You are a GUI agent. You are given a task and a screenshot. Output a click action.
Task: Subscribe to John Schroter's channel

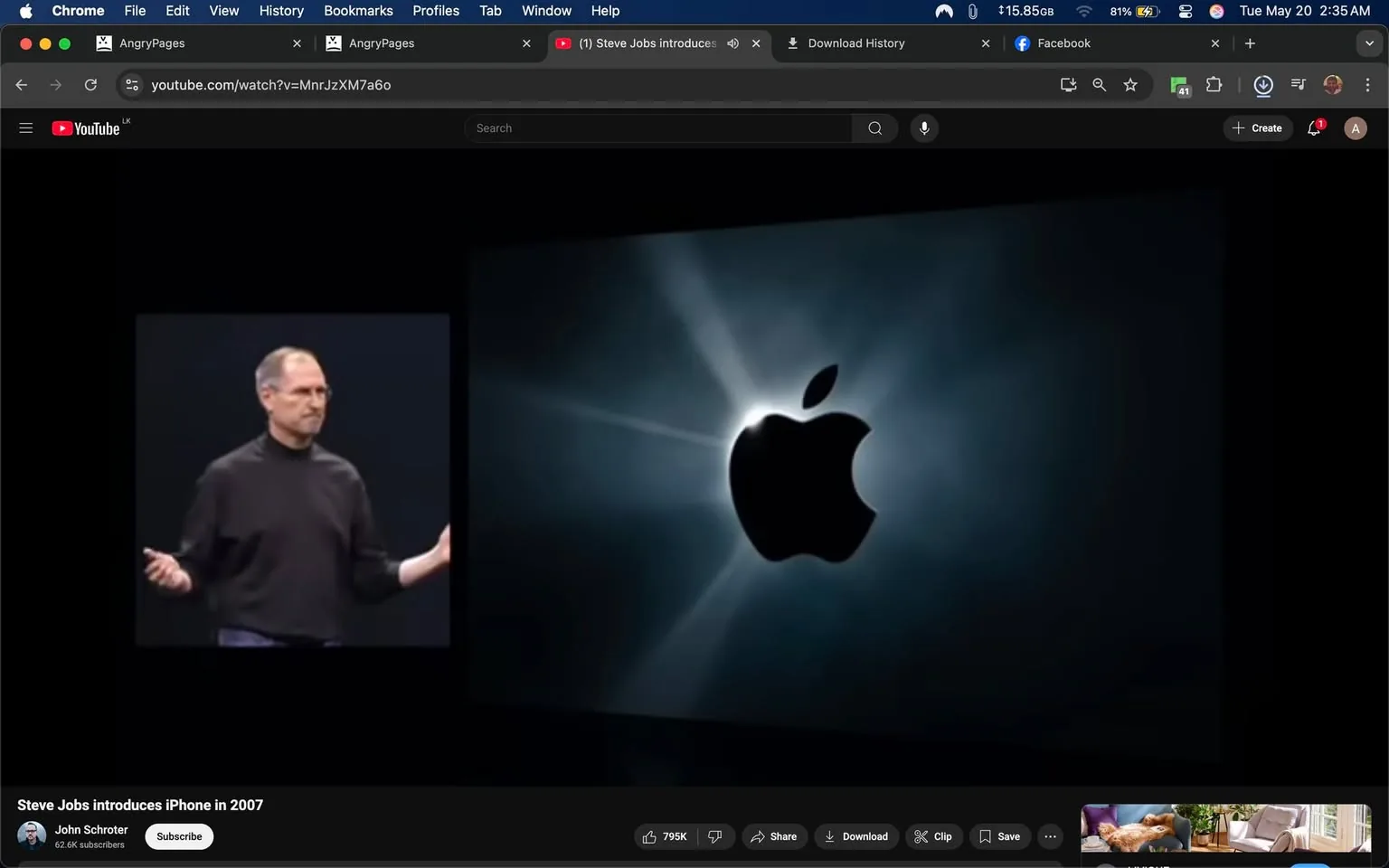click(179, 836)
